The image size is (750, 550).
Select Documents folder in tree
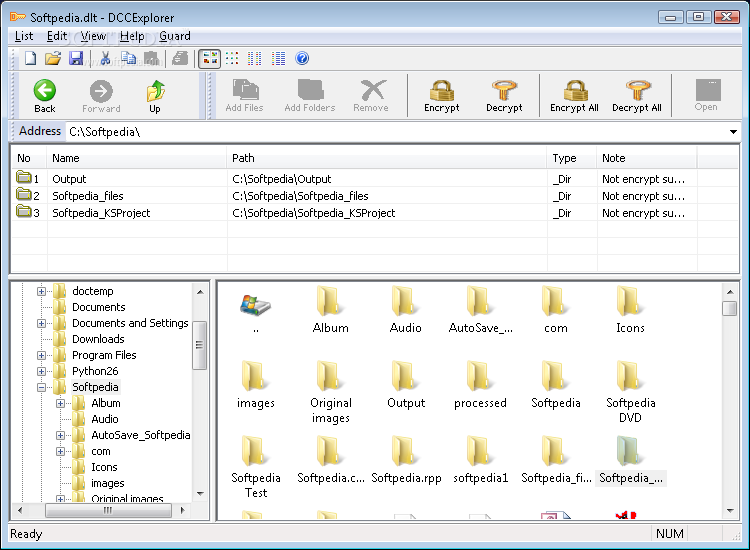99,307
